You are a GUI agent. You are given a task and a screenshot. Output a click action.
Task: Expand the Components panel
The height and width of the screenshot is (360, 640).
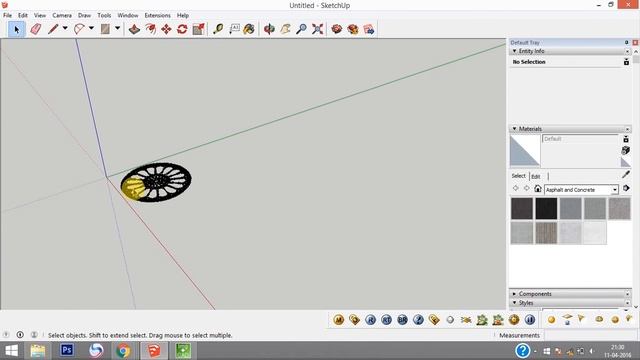tap(514, 294)
